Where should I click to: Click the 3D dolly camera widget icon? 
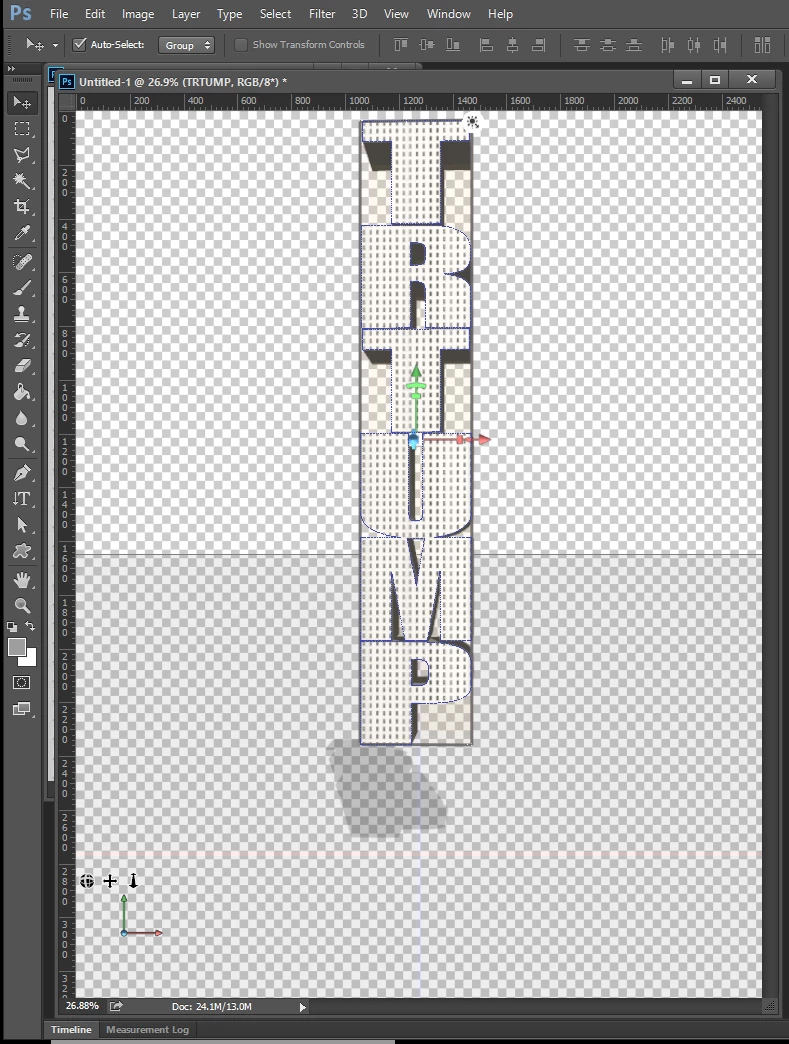tap(133, 881)
